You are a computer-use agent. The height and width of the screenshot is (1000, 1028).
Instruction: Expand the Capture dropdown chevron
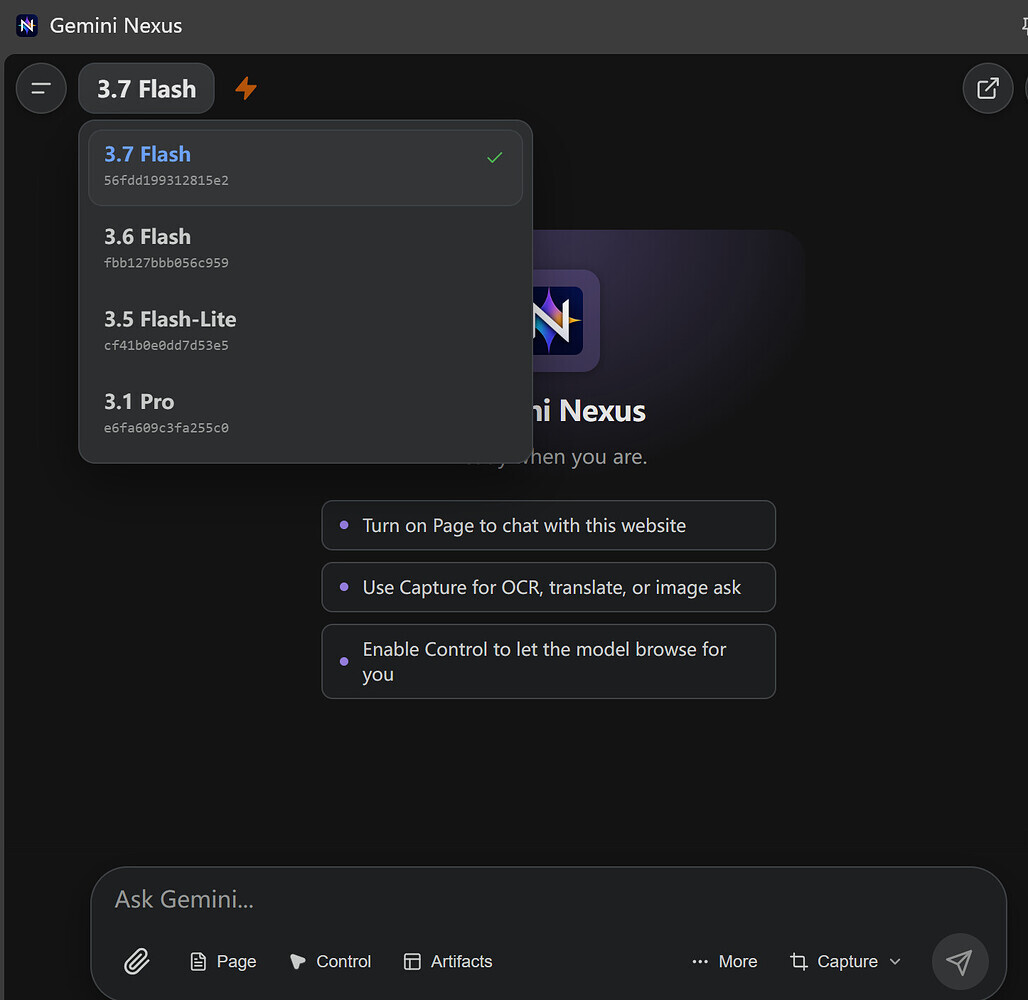pyautogui.click(x=896, y=961)
